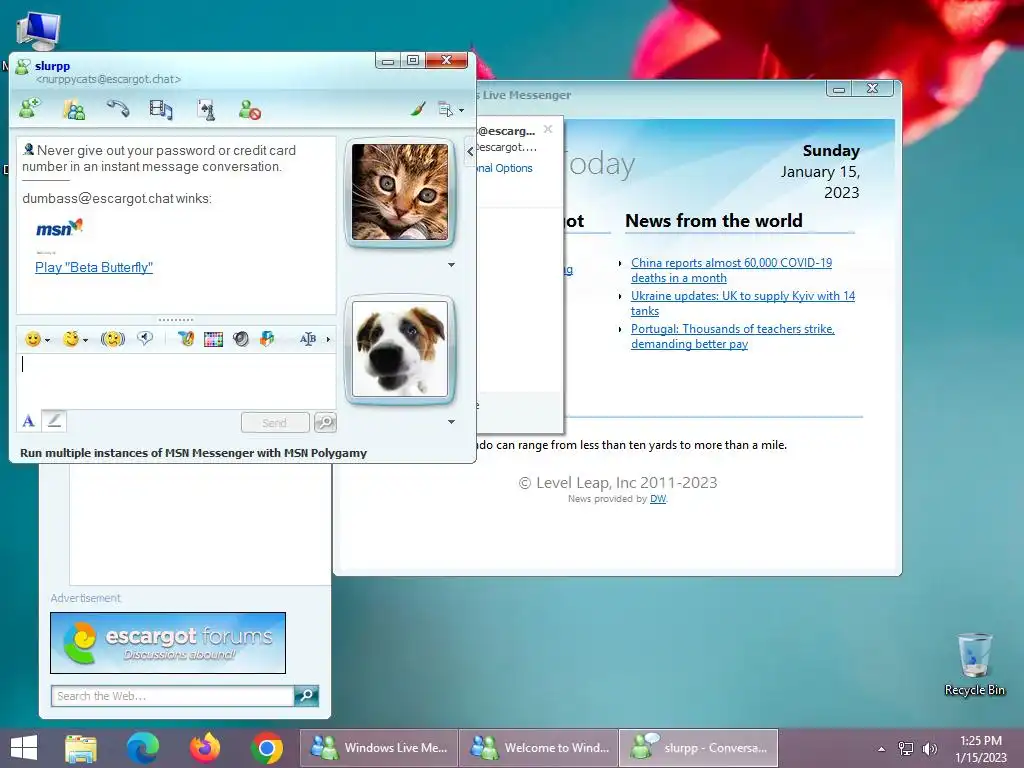Screen dimensions: 1024x768
Task: Open the packs colorful icon
Action: [266, 338]
